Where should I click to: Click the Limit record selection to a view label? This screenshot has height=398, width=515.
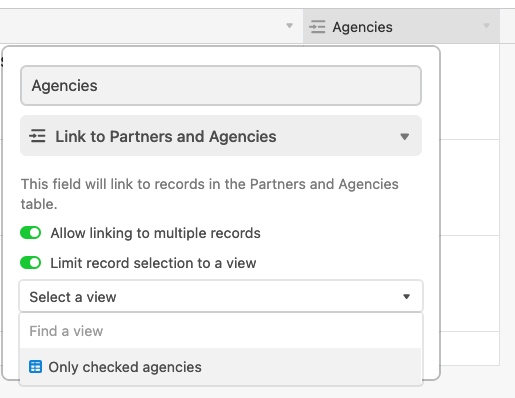[153, 263]
